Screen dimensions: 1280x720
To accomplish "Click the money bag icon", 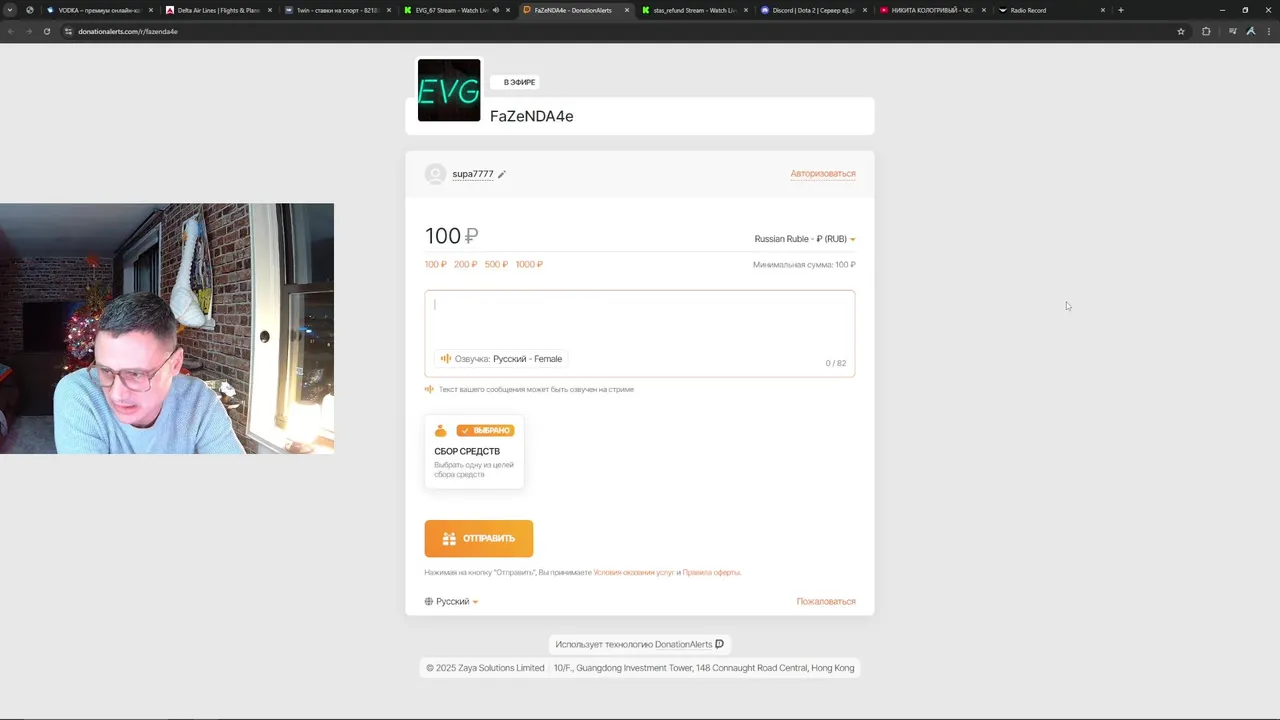I will pos(441,431).
